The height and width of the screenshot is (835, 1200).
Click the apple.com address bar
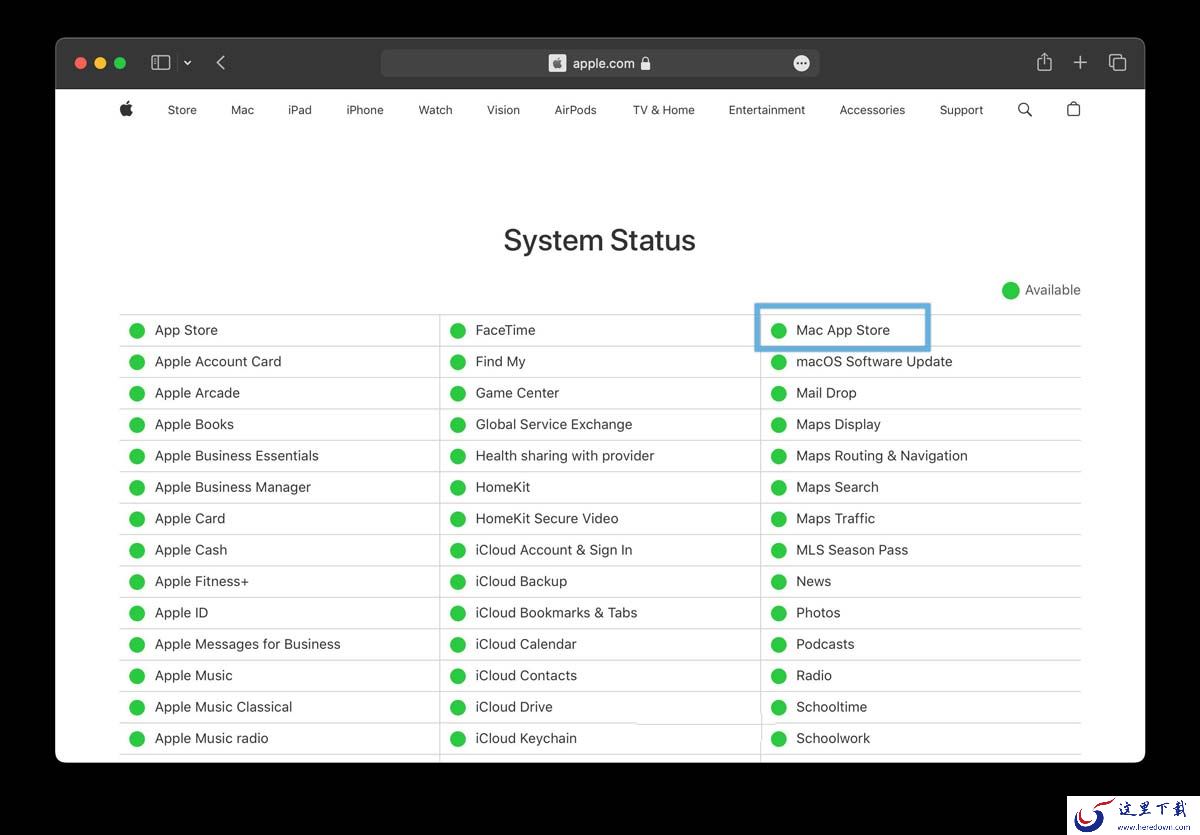pyautogui.click(x=600, y=63)
